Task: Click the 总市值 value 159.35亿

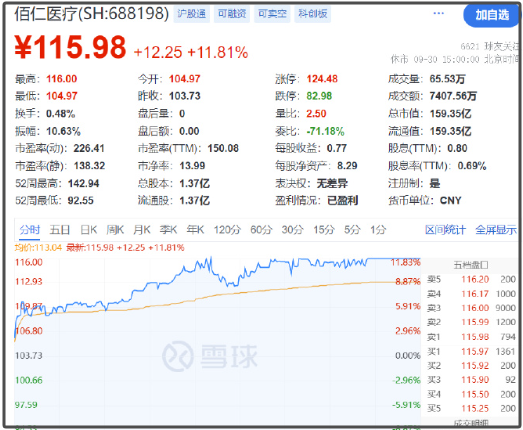Action: click(x=450, y=114)
